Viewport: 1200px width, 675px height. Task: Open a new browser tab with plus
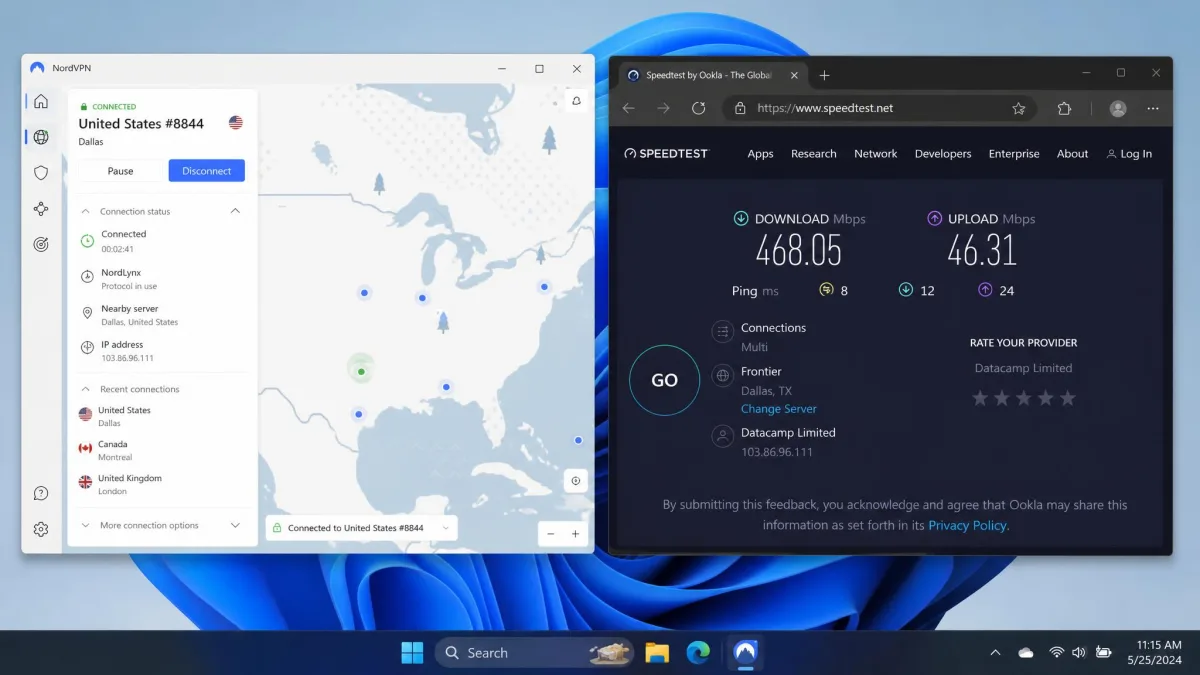824,75
